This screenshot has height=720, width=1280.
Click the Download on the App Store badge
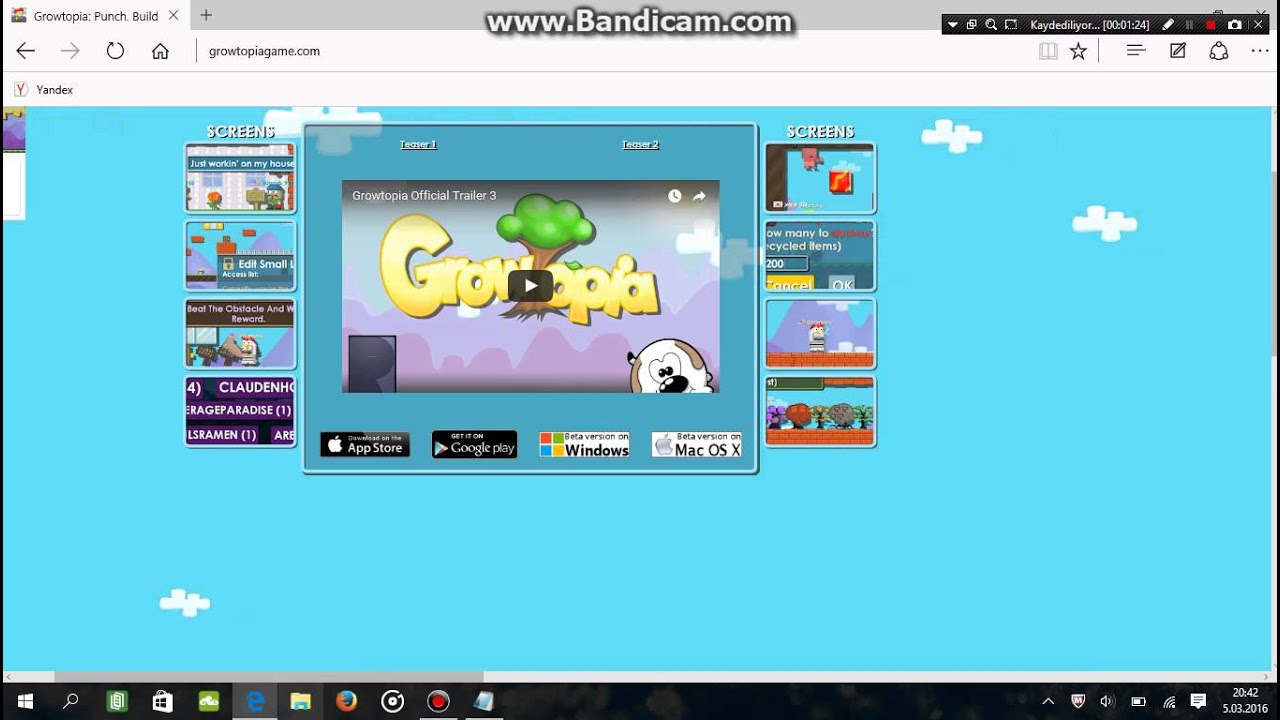[365, 445]
